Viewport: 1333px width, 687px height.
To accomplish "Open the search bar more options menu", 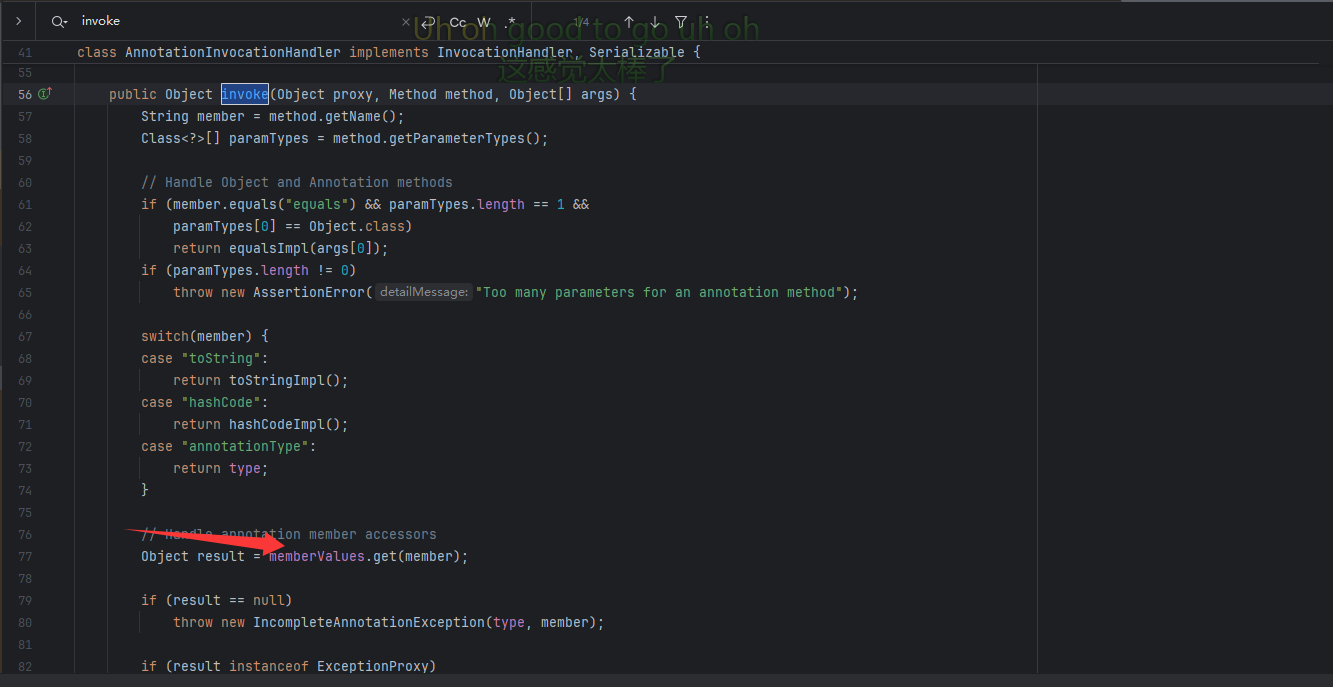I will (x=706, y=22).
